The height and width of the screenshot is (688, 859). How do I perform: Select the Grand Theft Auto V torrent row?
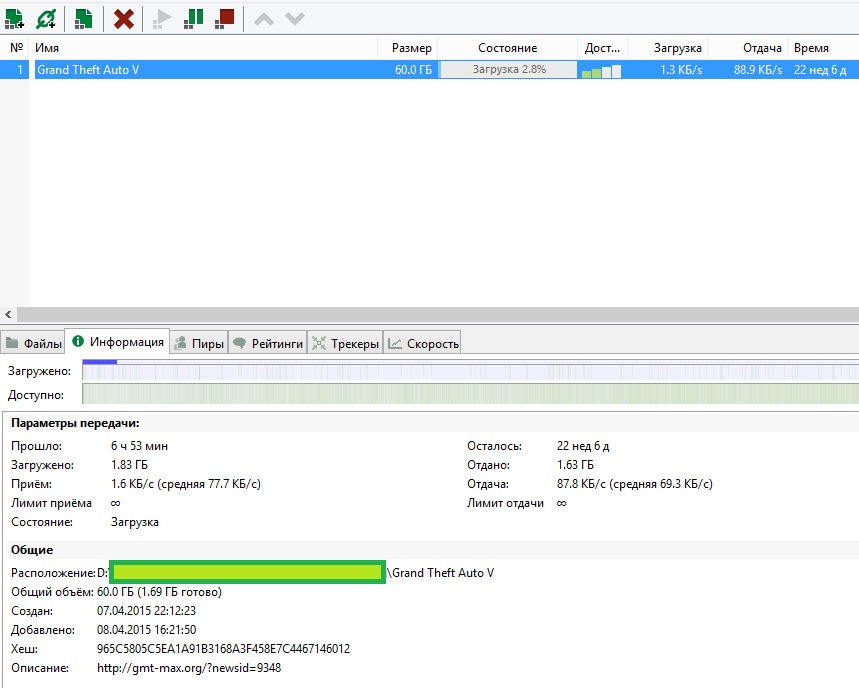430,70
